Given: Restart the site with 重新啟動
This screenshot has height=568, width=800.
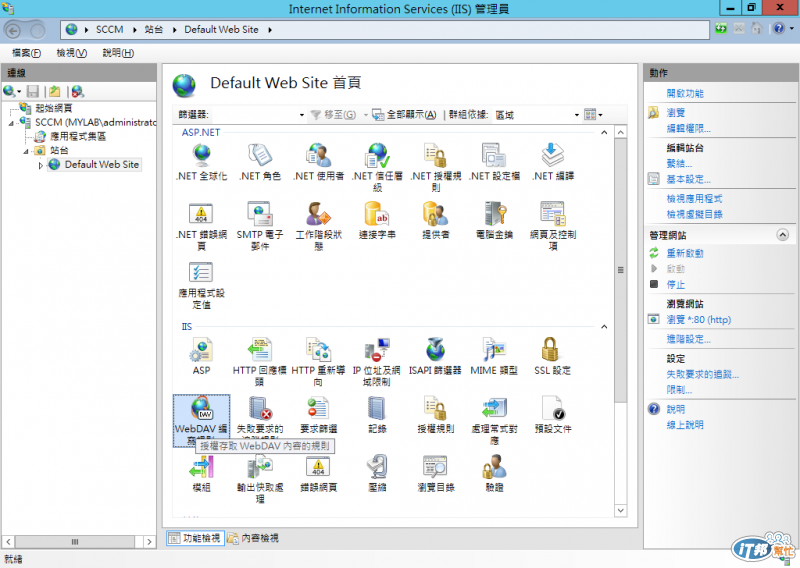Looking at the screenshot, I should click(685, 253).
